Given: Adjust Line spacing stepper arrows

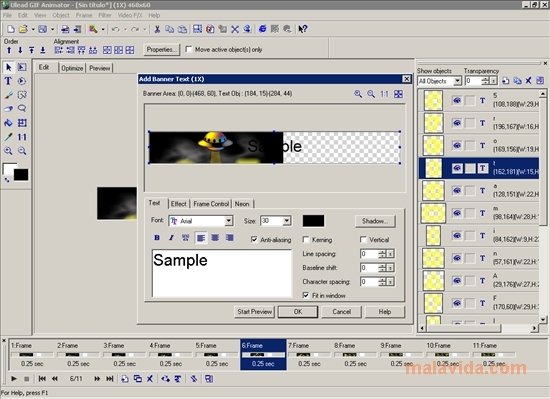Looking at the screenshot, I should click(382, 253).
